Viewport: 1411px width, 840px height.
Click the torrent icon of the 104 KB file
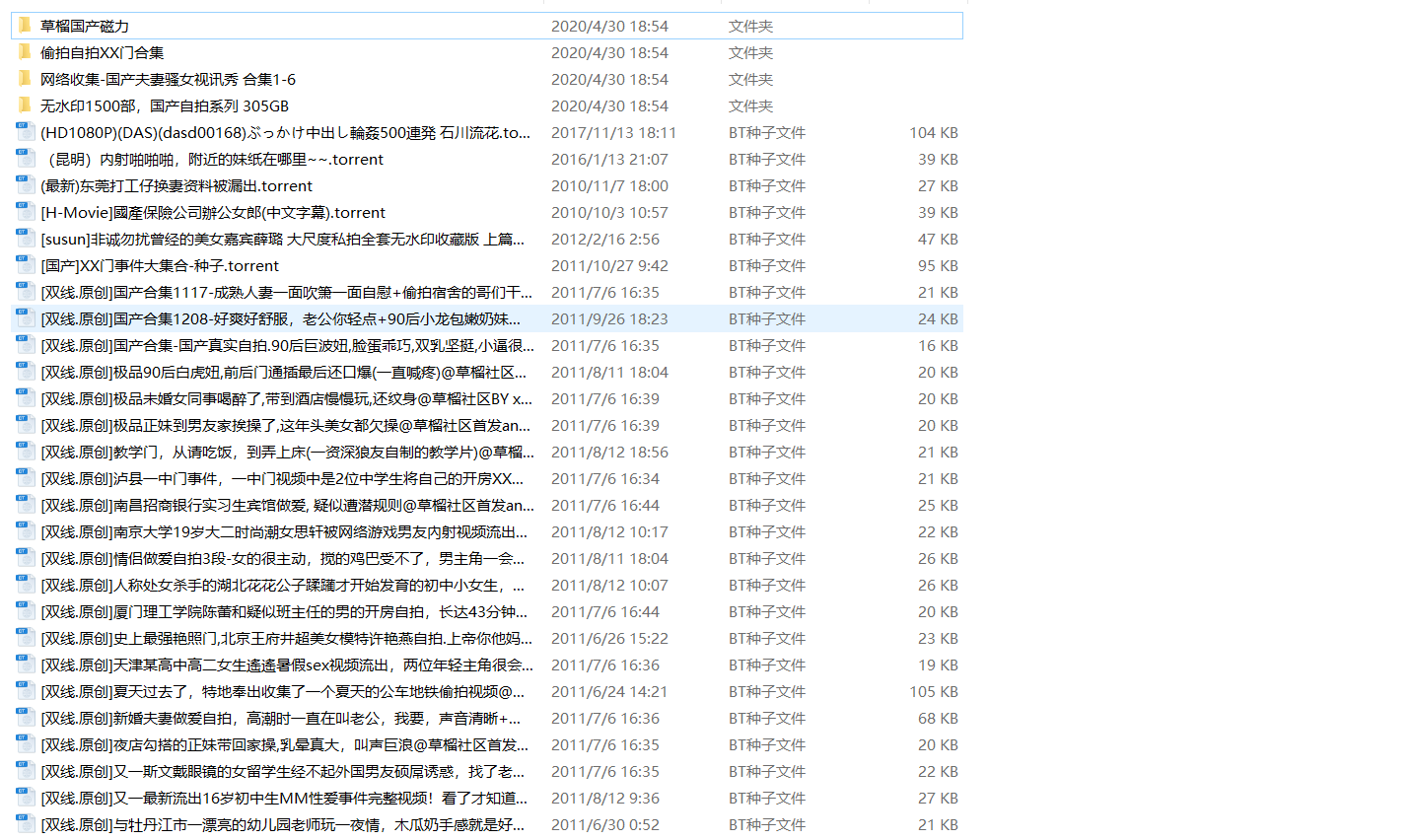(x=26, y=132)
